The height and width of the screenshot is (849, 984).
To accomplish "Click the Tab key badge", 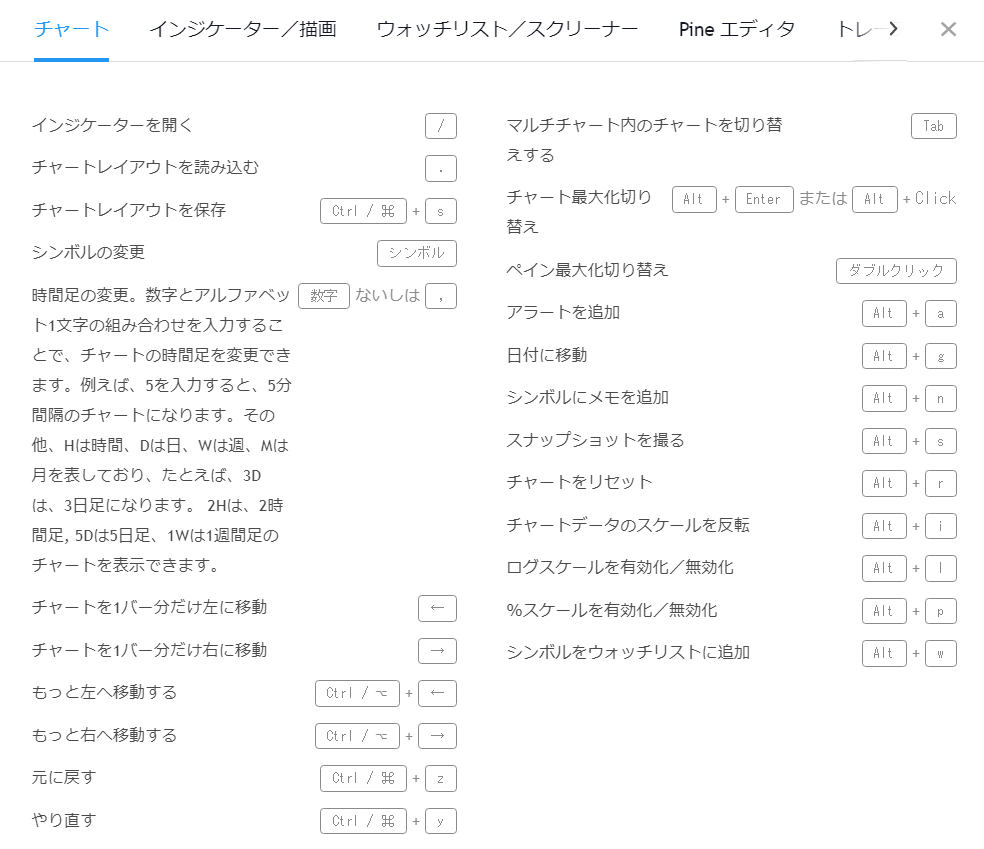I will [x=933, y=126].
